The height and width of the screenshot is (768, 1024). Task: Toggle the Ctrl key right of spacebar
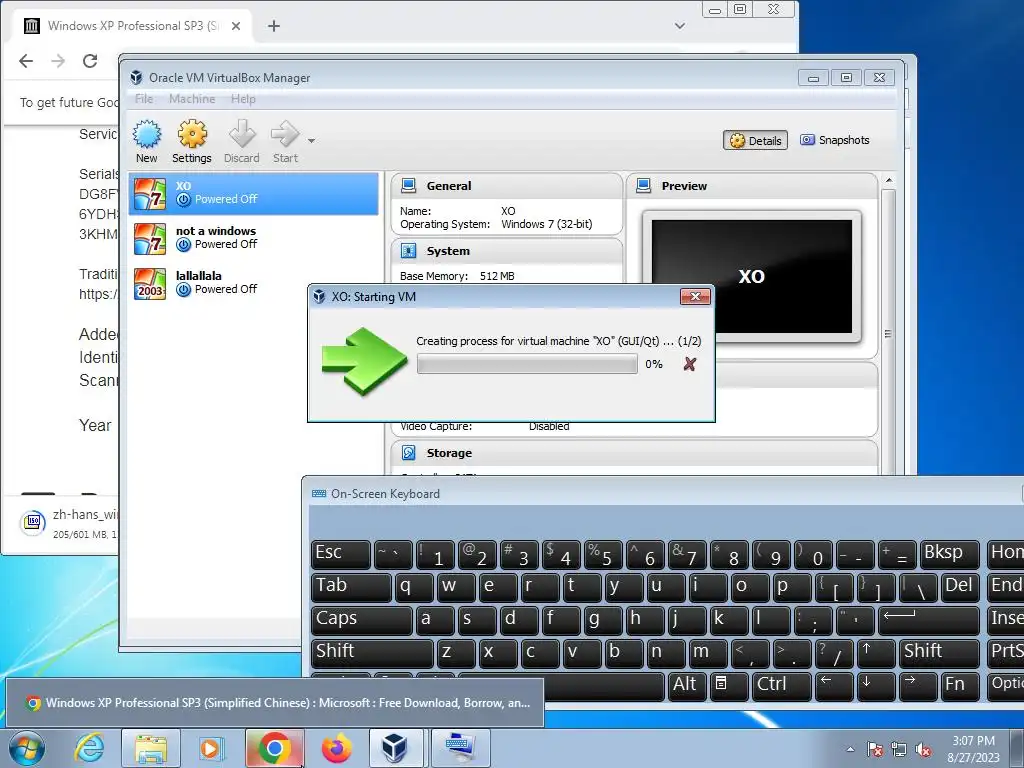[782, 685]
